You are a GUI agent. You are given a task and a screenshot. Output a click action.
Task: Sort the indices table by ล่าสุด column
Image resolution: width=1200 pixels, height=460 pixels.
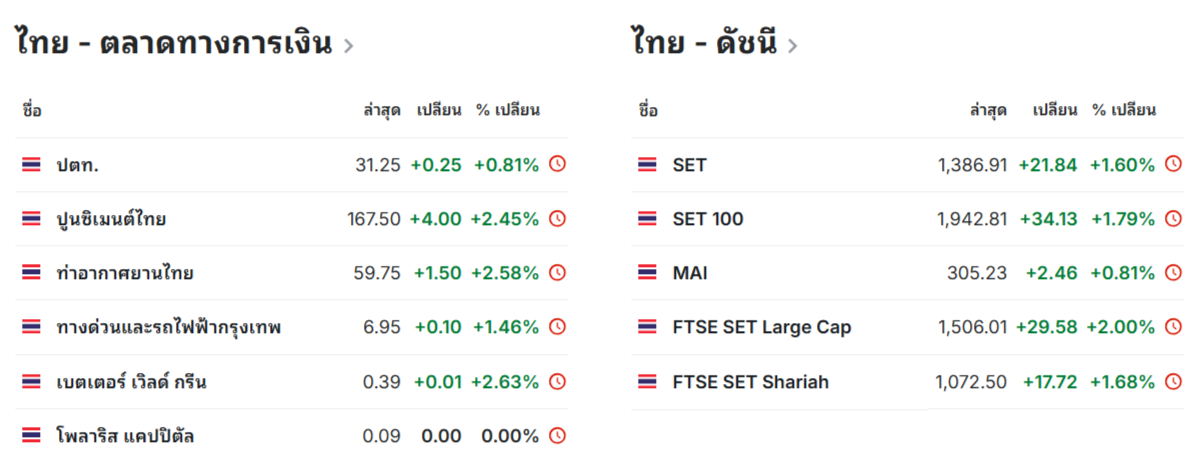point(987,110)
